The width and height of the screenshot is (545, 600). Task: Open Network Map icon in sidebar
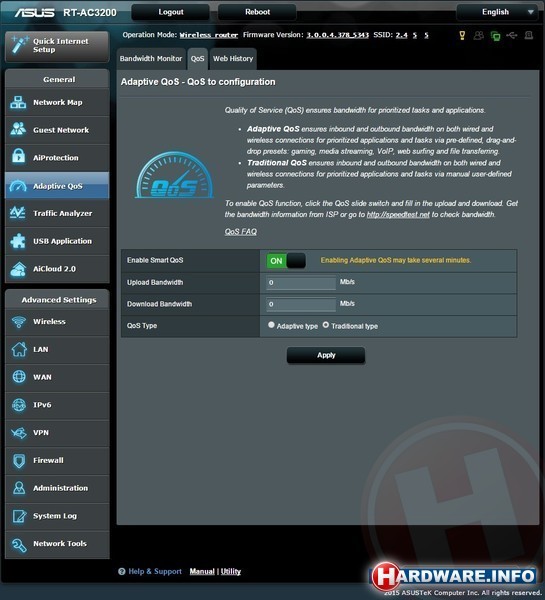click(x=18, y=103)
